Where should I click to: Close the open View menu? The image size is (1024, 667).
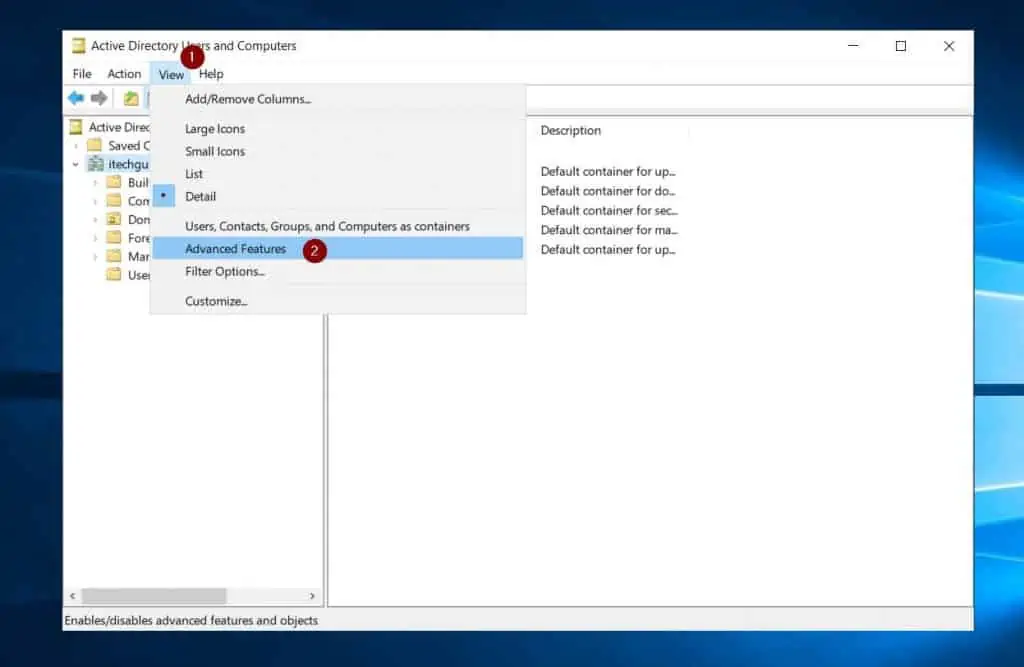(x=171, y=74)
